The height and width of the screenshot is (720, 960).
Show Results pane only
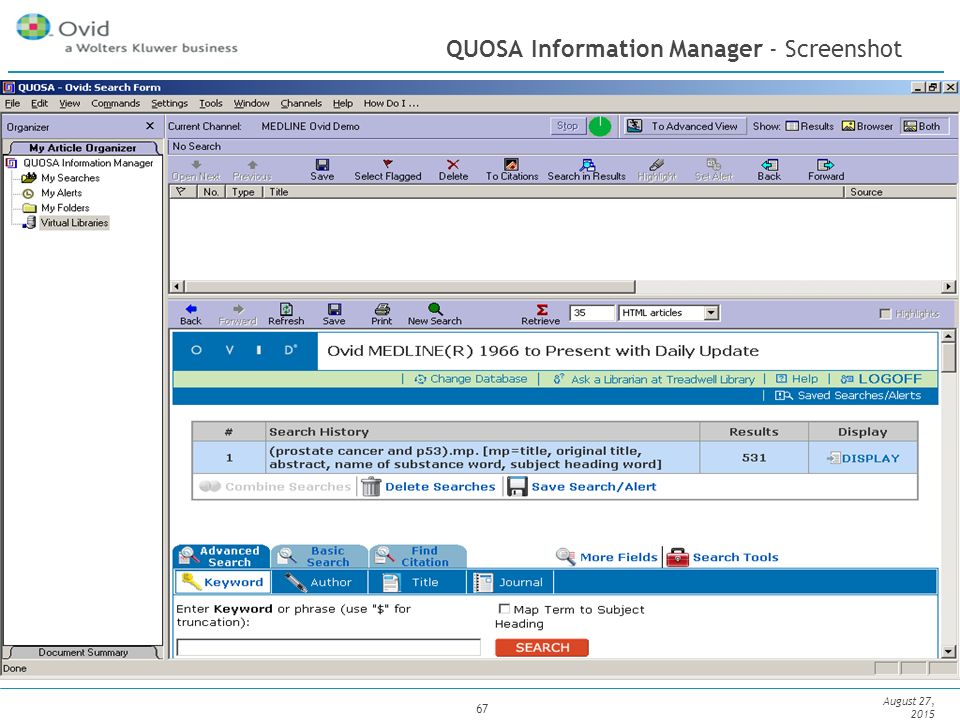pyautogui.click(x=810, y=126)
